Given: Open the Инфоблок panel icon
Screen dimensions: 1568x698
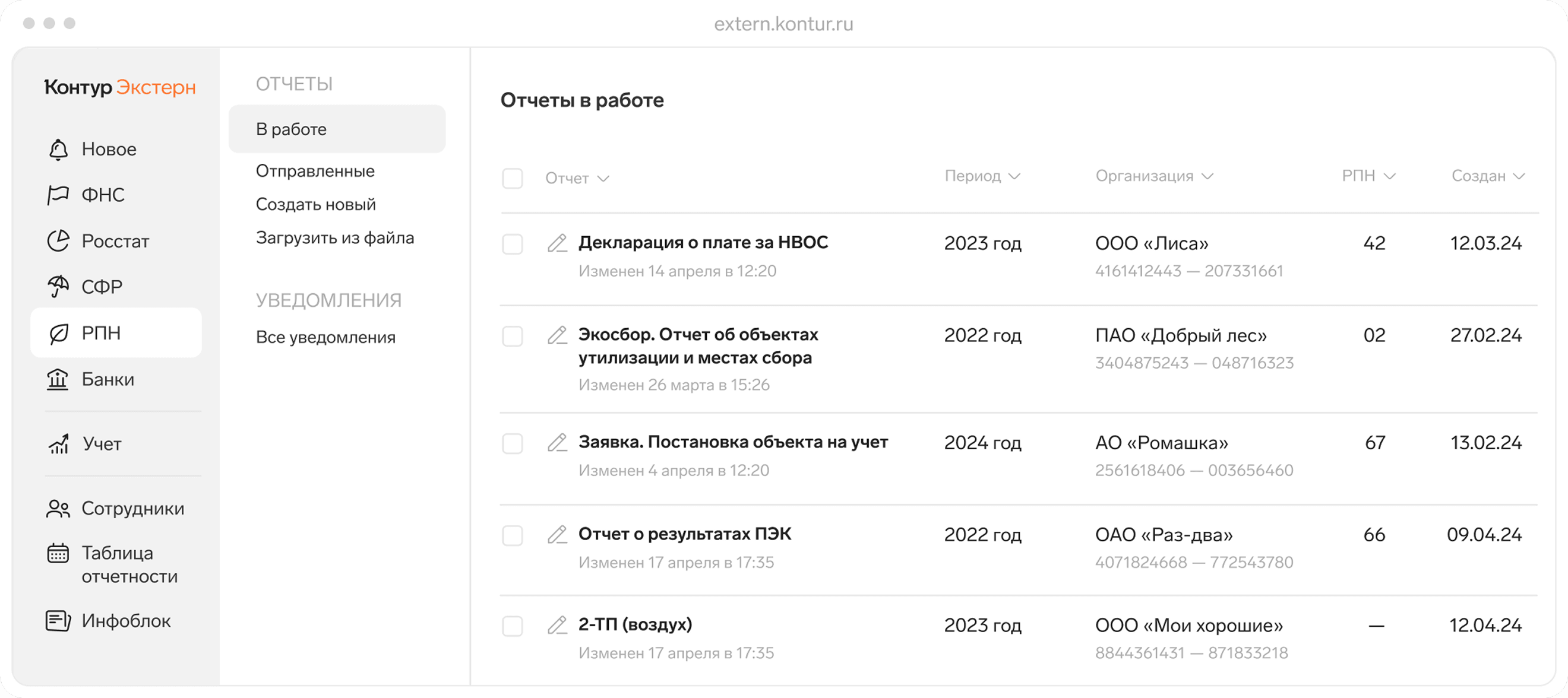Looking at the screenshot, I should click(57, 620).
